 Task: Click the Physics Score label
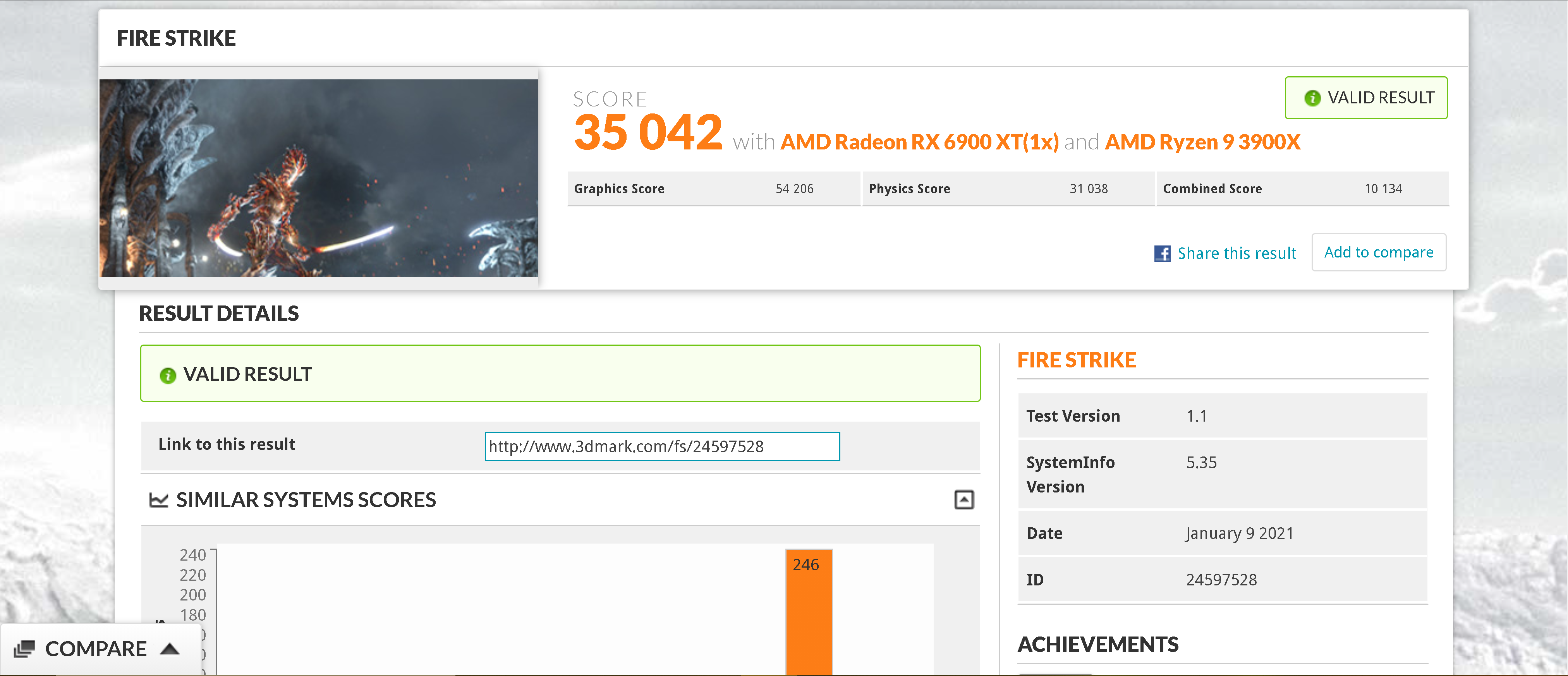pyautogui.click(x=909, y=189)
